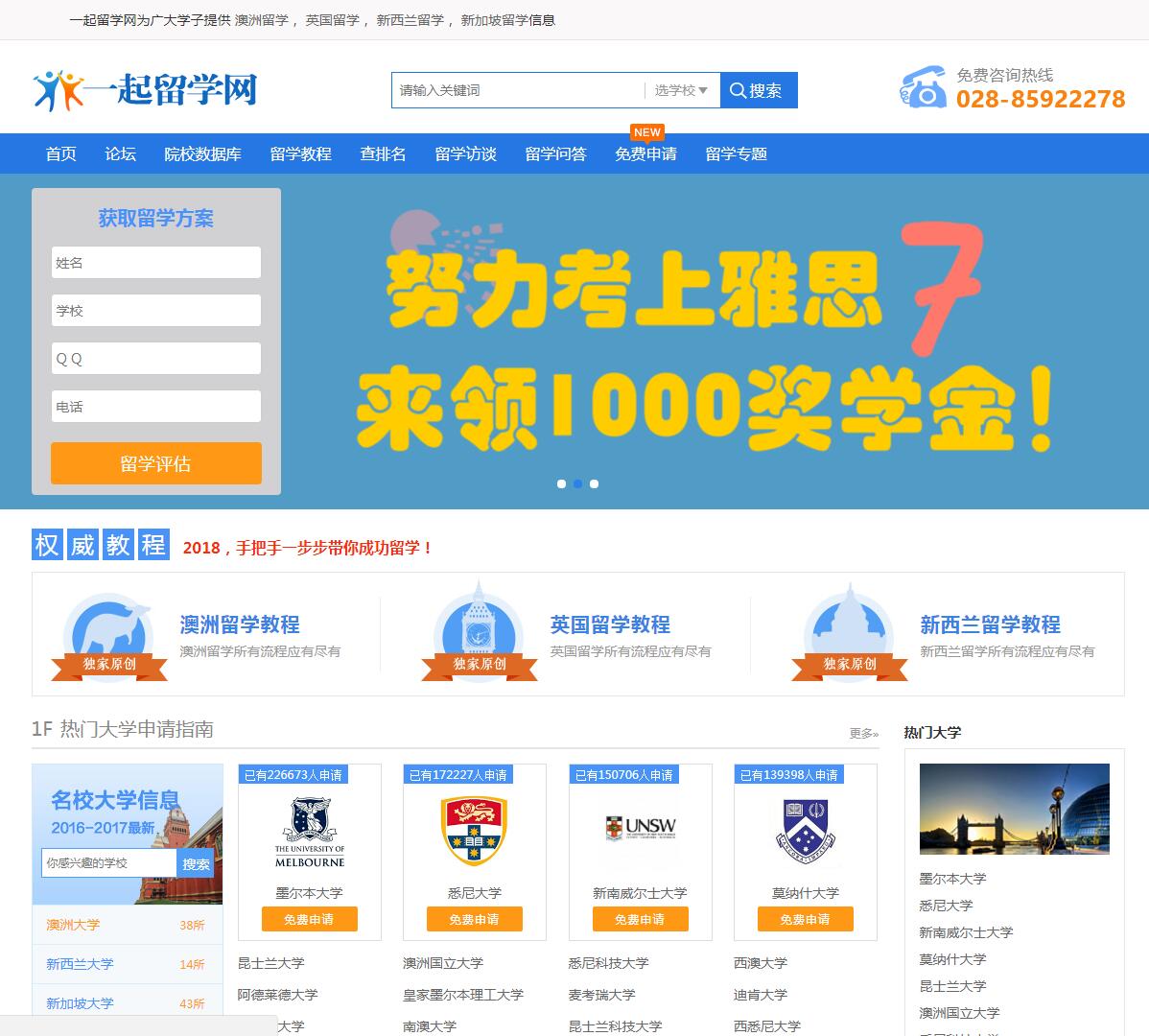
Task: Open 免费申请 navigation item
Action: (645, 153)
